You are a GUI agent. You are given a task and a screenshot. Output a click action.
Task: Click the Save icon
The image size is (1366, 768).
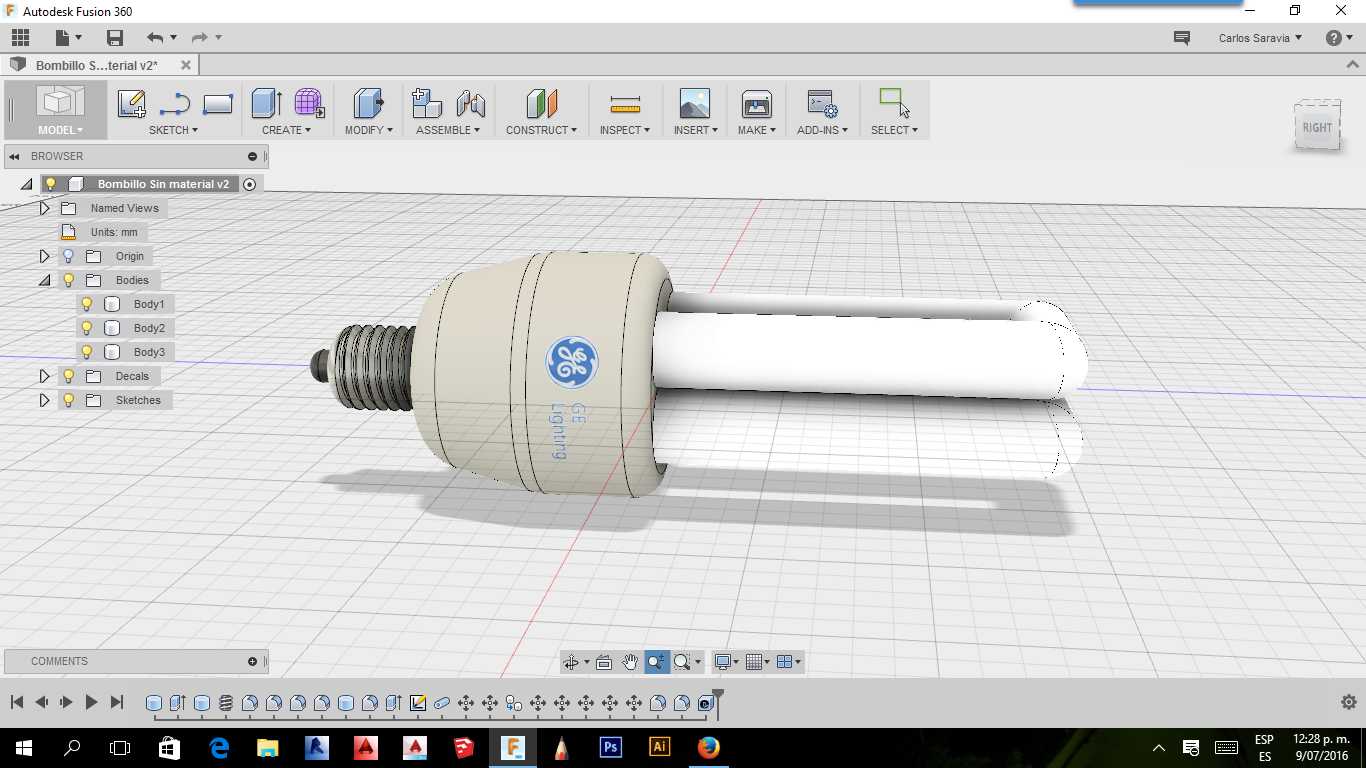coord(115,38)
